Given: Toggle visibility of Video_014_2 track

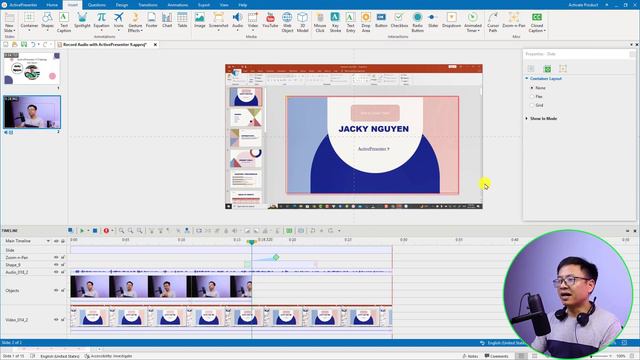Looking at the screenshot, I should 56,320.
